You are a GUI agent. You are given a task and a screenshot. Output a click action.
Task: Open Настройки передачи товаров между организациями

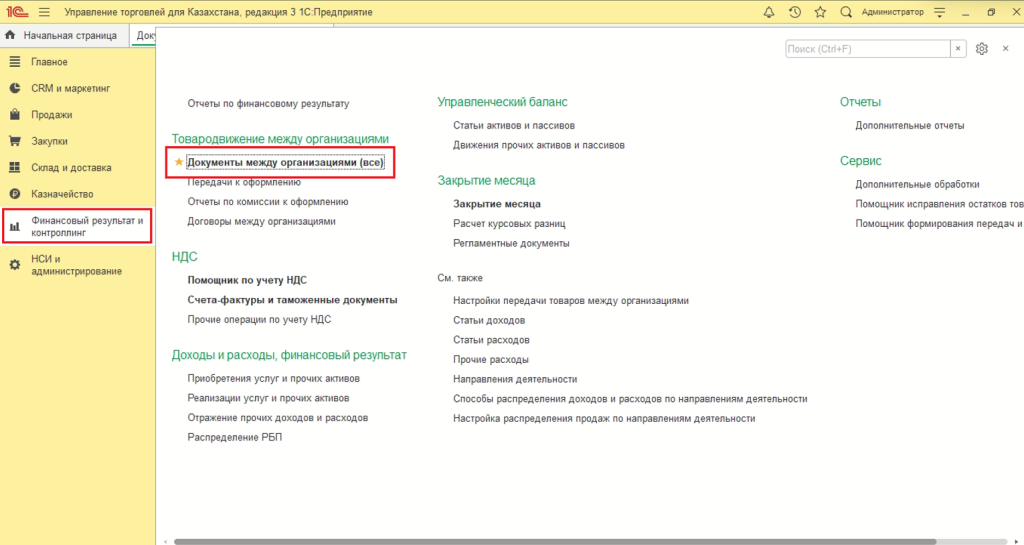click(x=571, y=301)
